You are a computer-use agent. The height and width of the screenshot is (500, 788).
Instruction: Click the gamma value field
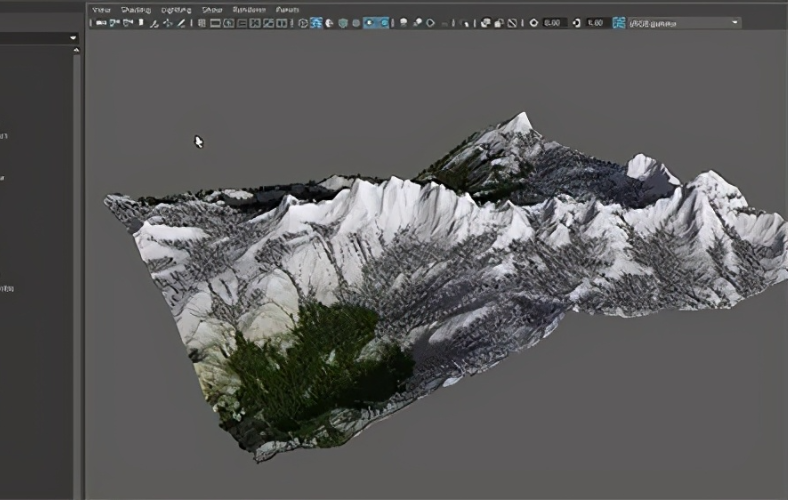coord(598,23)
